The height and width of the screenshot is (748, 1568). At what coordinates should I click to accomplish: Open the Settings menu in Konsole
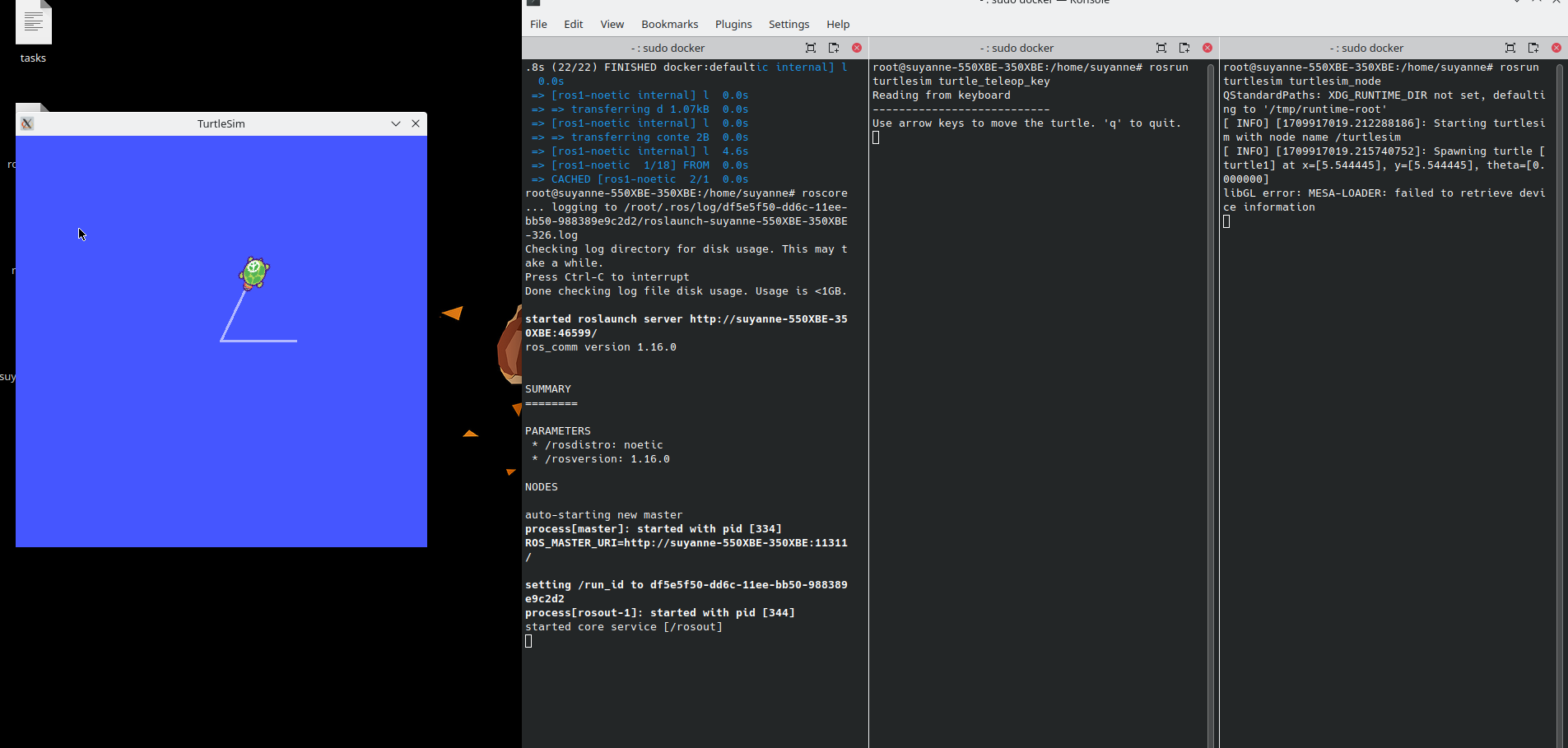[x=789, y=24]
